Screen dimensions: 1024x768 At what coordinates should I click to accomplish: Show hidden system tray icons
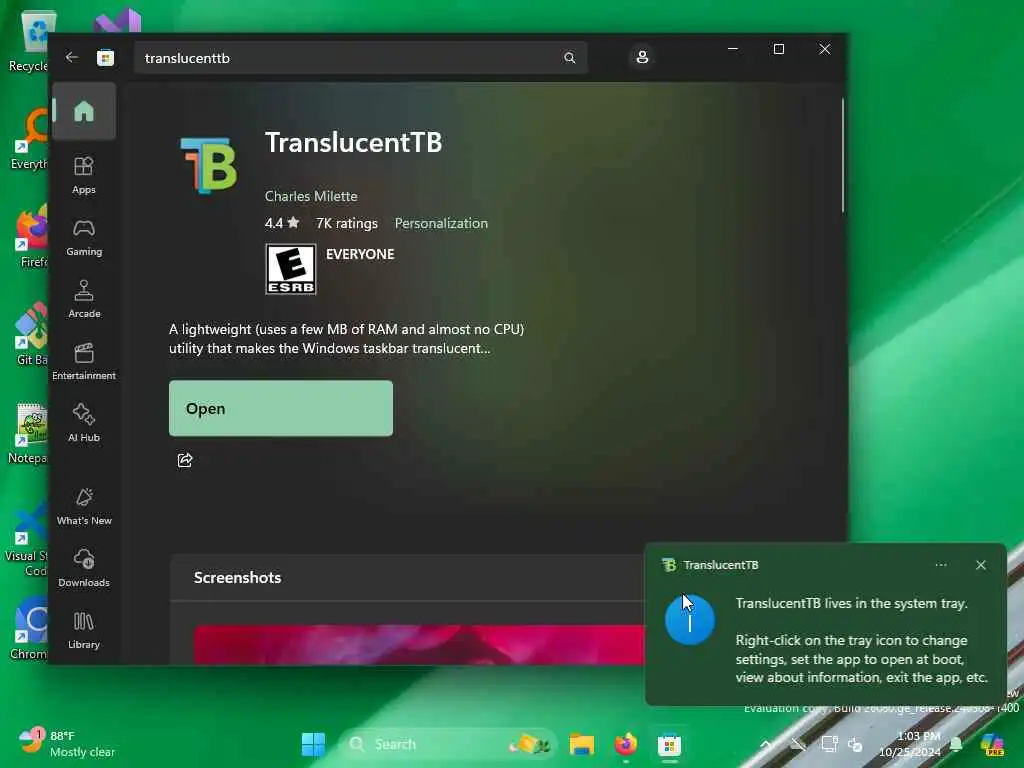766,744
